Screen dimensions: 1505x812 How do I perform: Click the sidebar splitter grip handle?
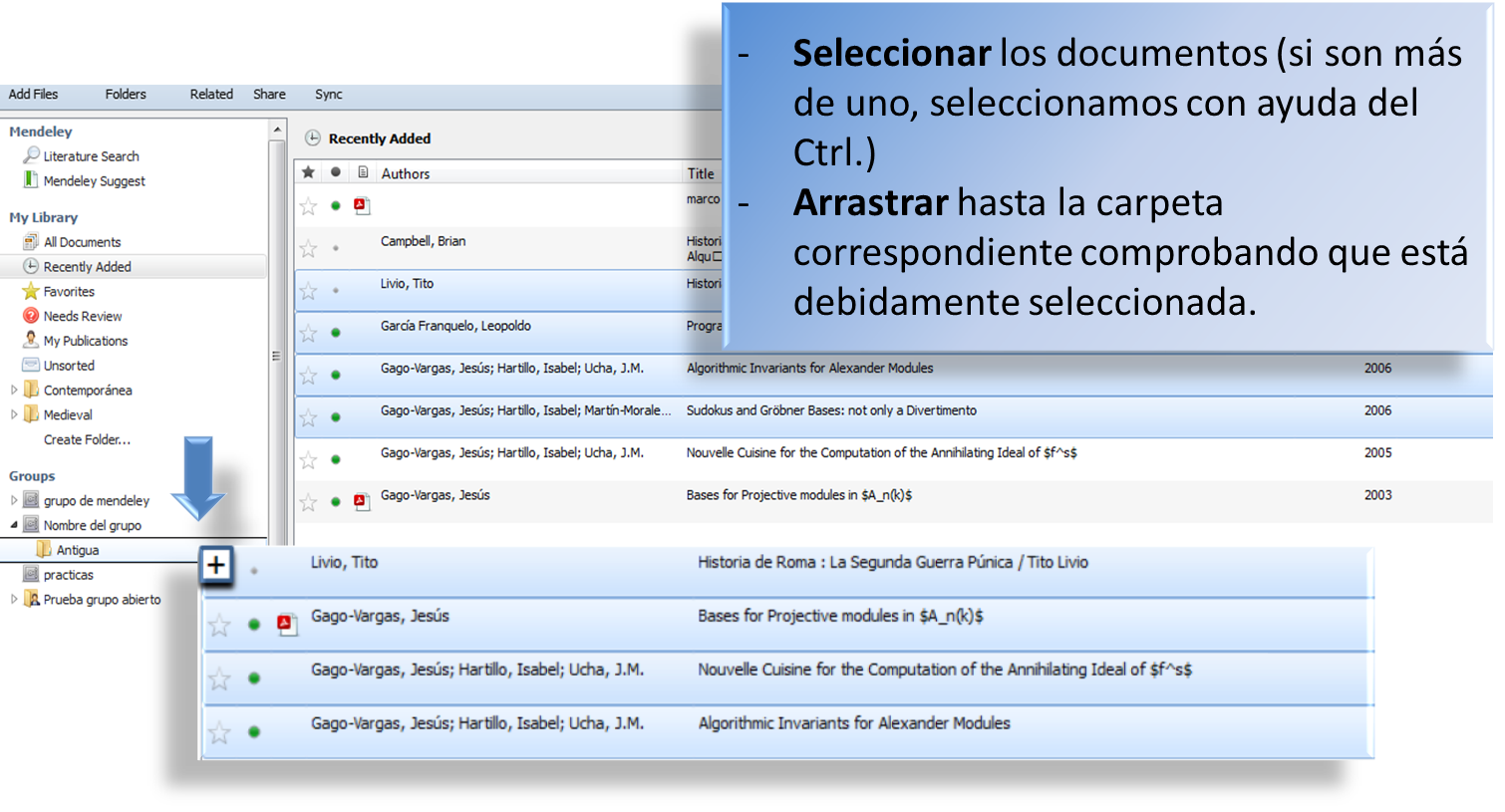tap(276, 356)
